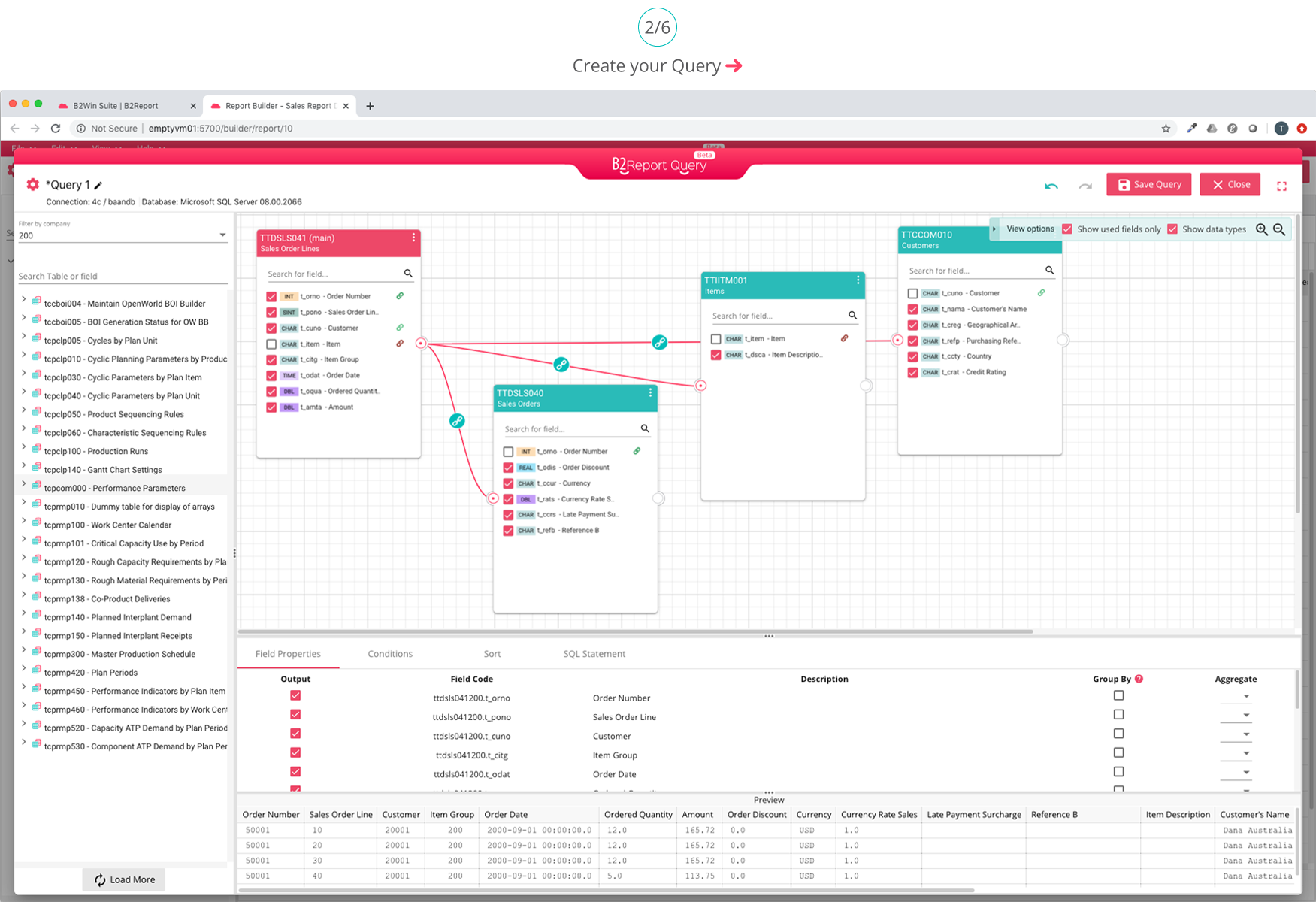Edit query name with pencil icon
Screen dimensions: 1316x902
[x=98, y=185]
